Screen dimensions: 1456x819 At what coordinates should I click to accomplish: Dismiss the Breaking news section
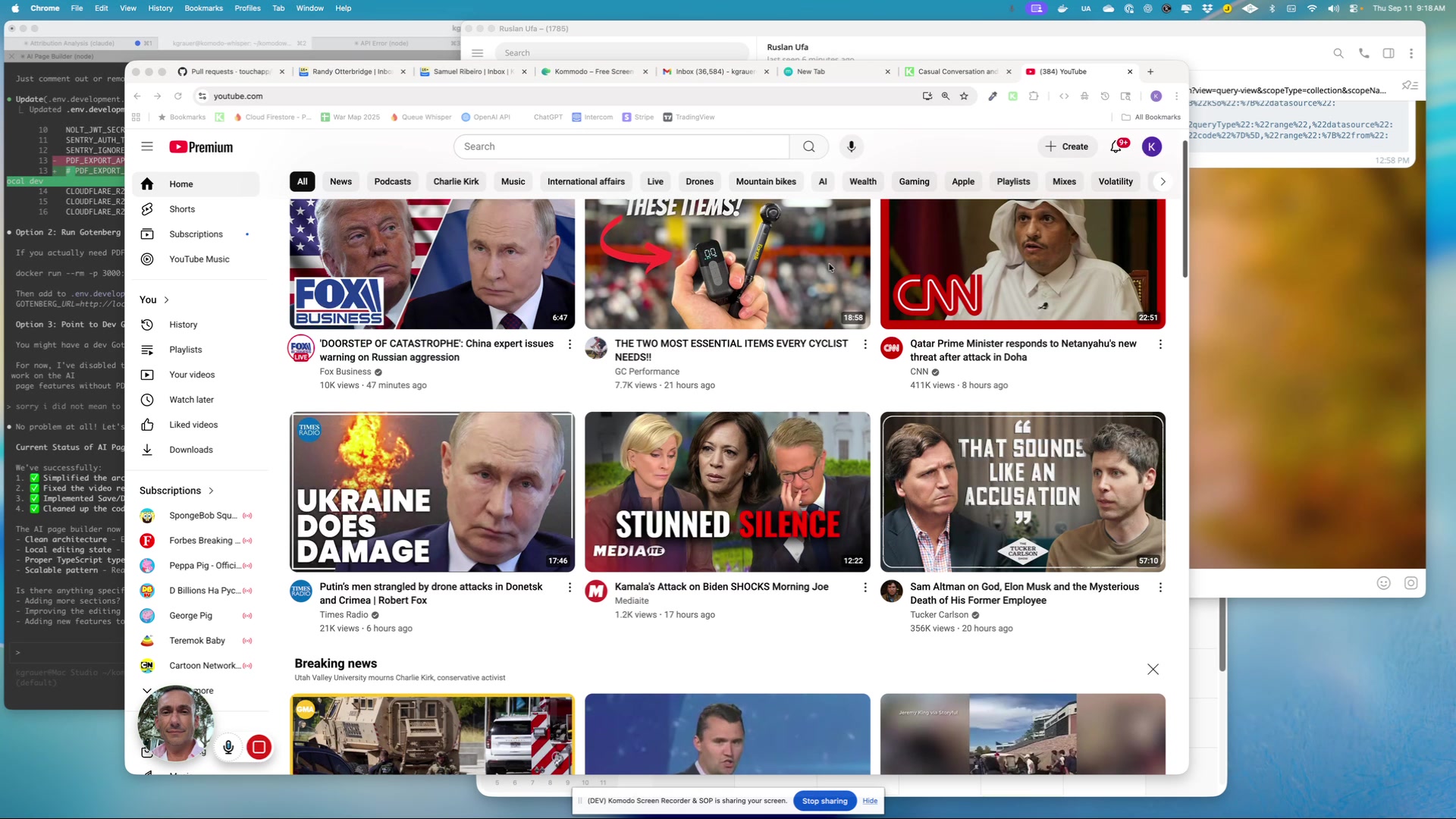[x=1153, y=670]
